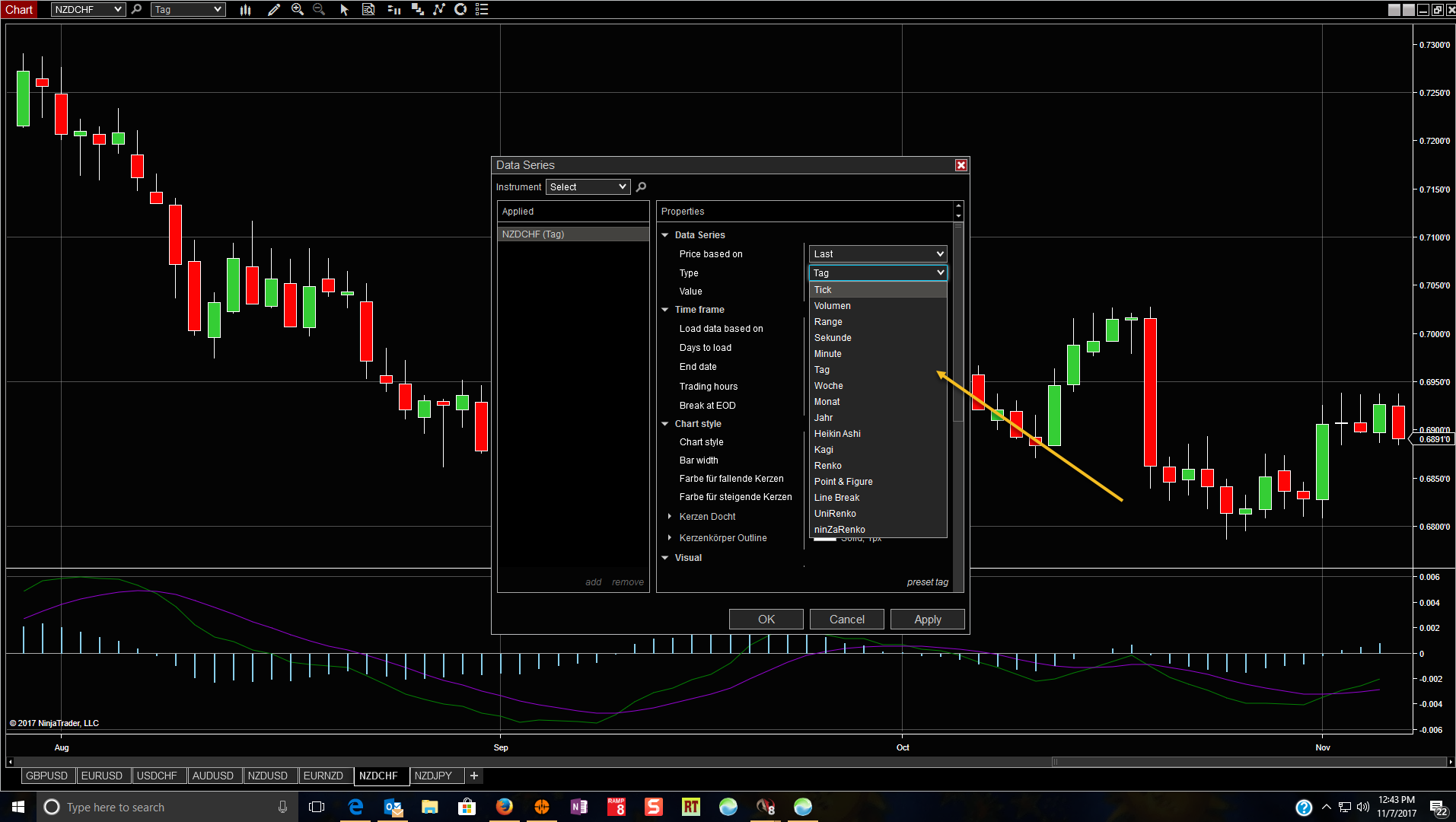Open the chart bar style icon

click(245, 9)
